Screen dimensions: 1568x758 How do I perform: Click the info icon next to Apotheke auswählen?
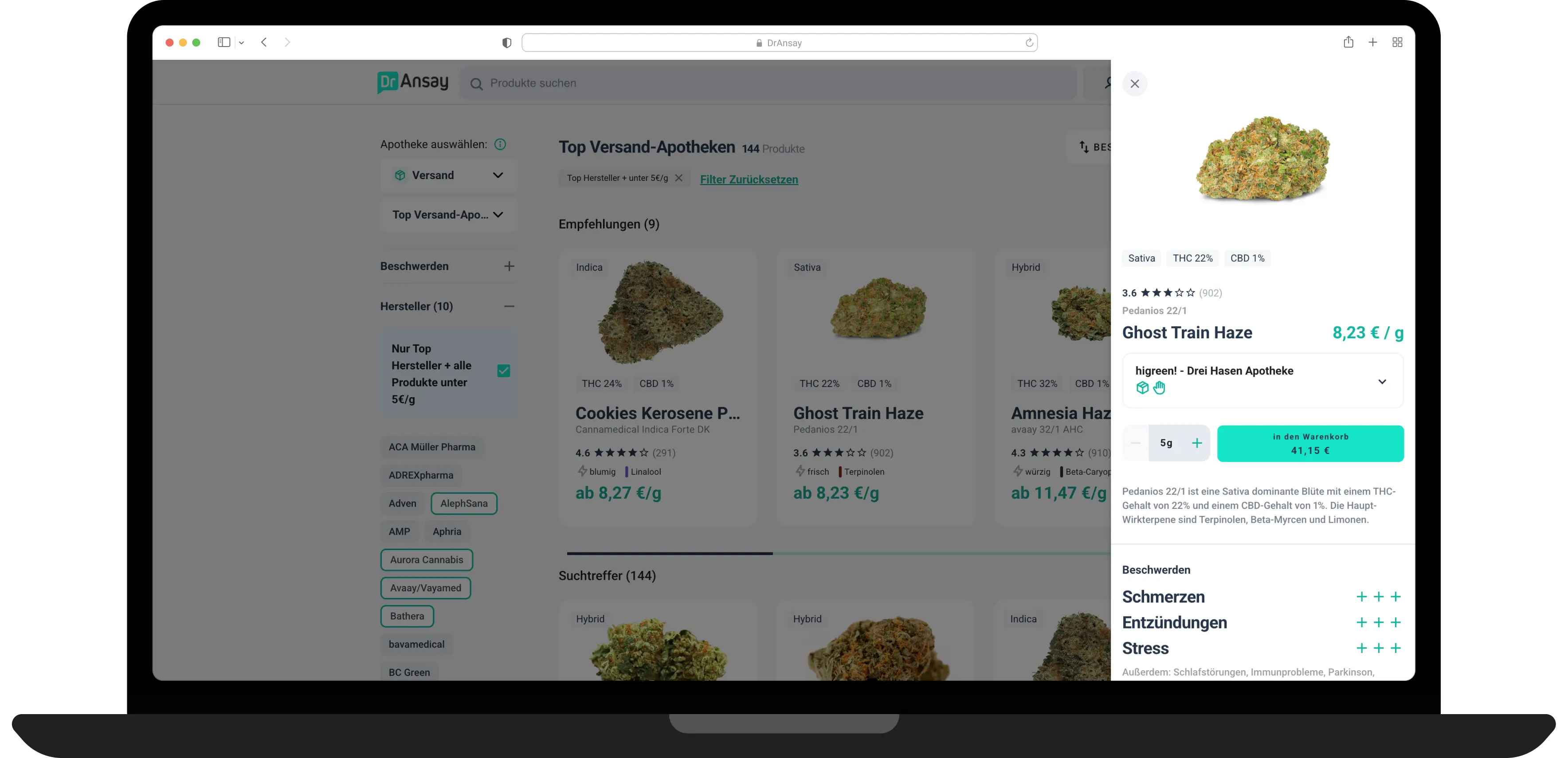click(500, 144)
